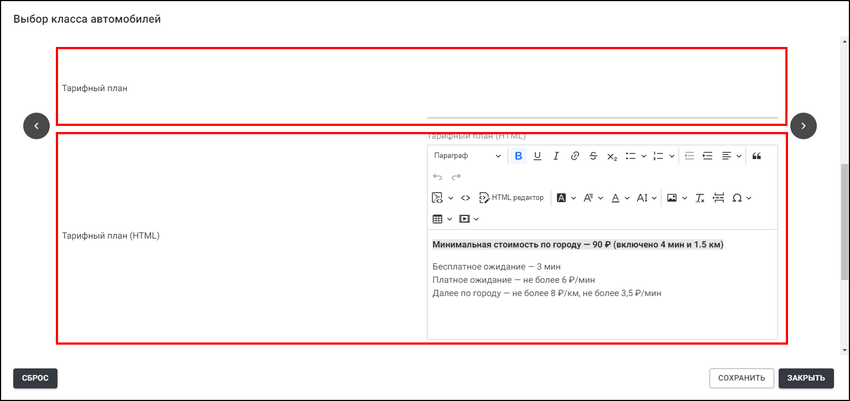Click the 'Выбор класса автомобилей' dialog title
Image resolution: width=850 pixels, height=401 pixels.
pyautogui.click(x=87, y=20)
